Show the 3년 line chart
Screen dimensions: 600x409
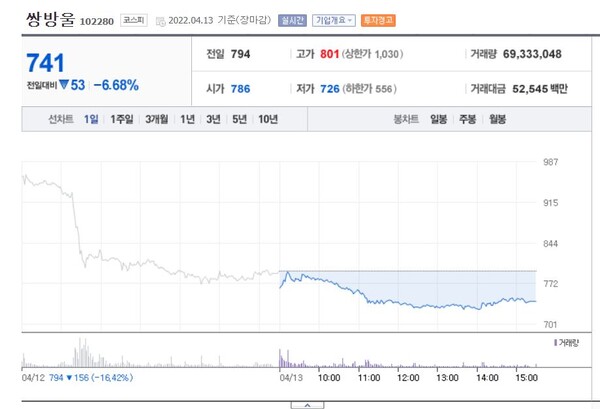(x=213, y=119)
